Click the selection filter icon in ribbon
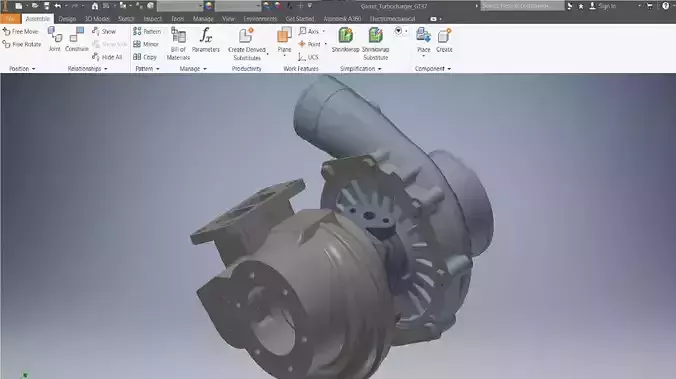 click(x=398, y=31)
